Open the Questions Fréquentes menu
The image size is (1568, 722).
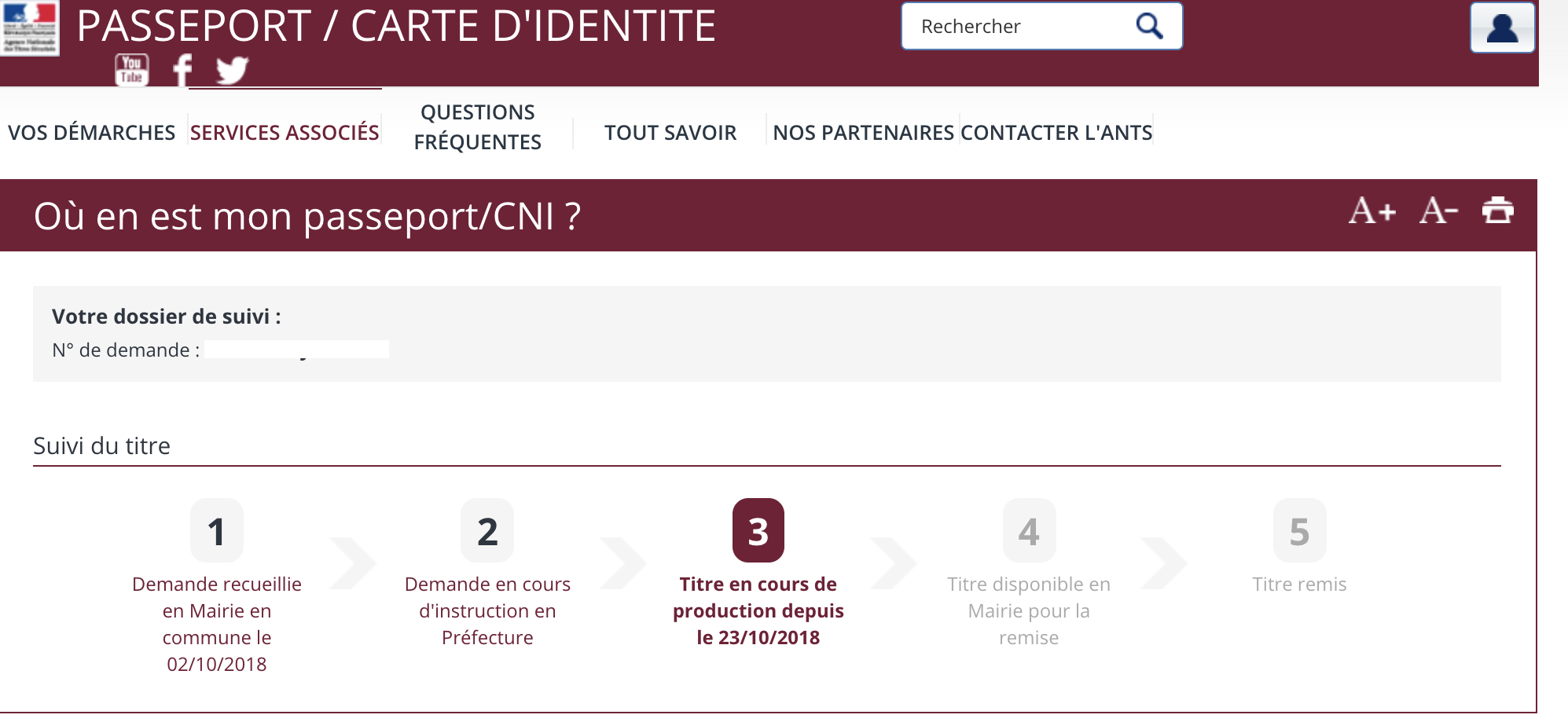(477, 126)
